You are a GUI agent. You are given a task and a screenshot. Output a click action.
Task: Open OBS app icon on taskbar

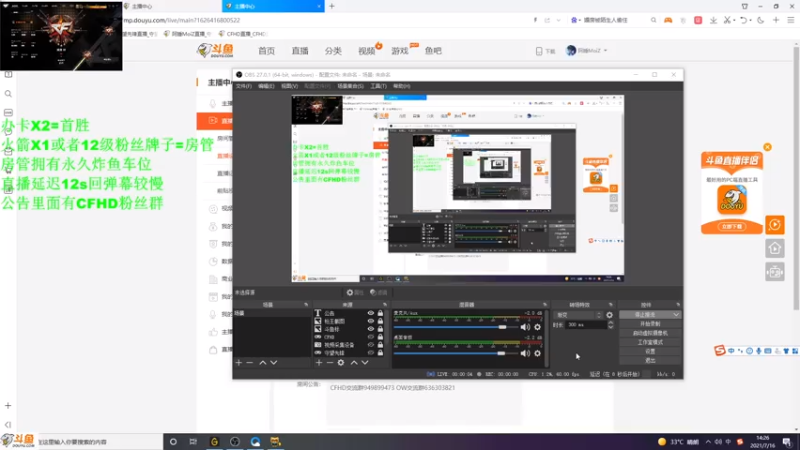(x=235, y=442)
